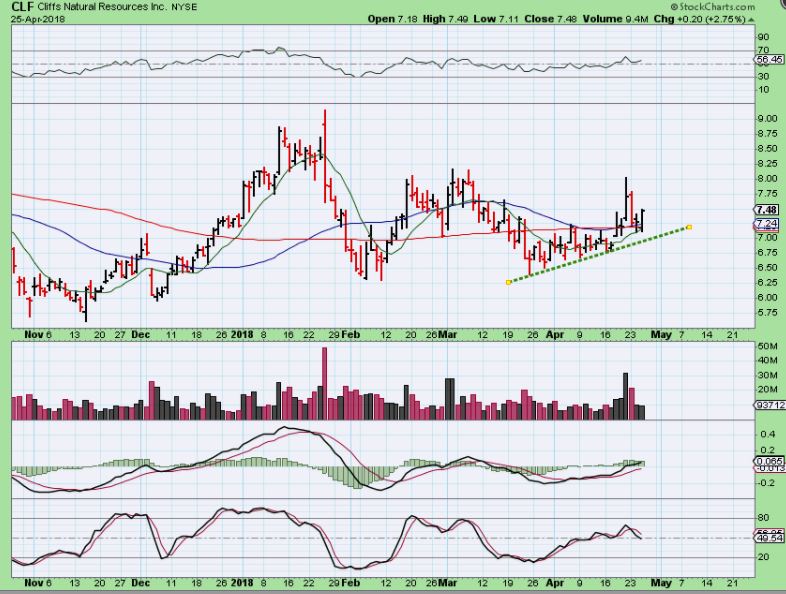Click the 6.00 price axis label

pos(768,297)
